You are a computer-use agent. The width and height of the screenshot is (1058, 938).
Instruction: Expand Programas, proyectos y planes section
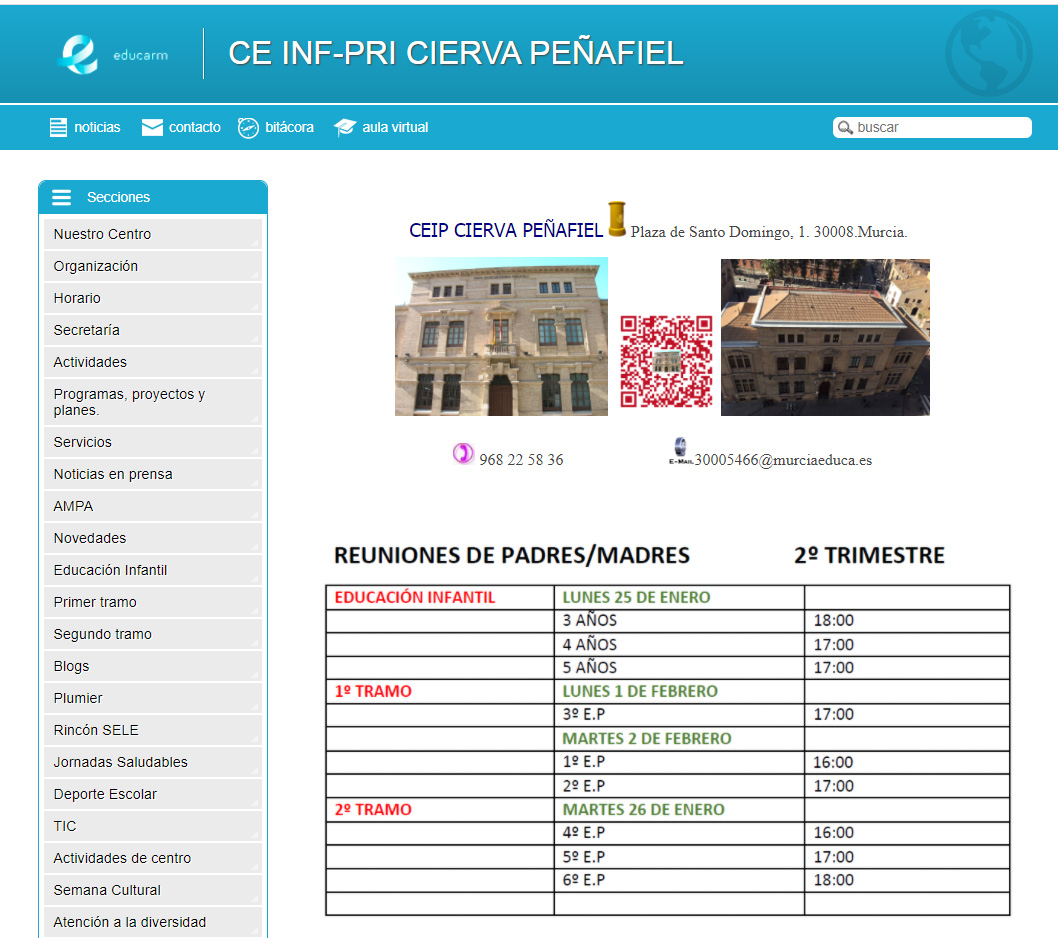point(129,402)
